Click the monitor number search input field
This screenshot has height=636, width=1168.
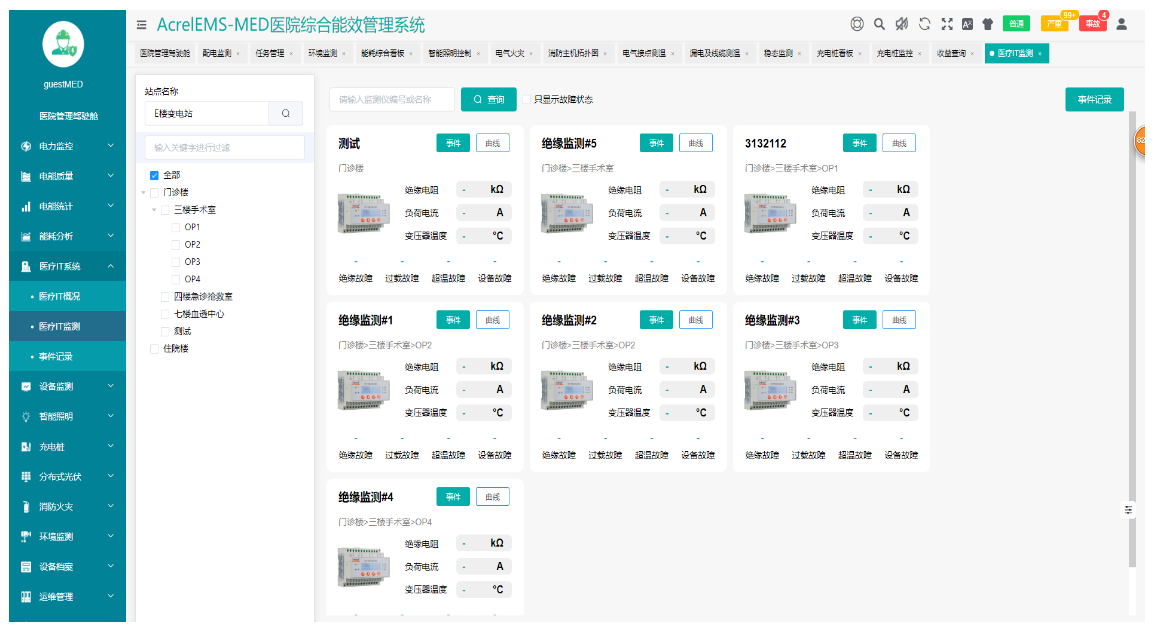tap(391, 100)
